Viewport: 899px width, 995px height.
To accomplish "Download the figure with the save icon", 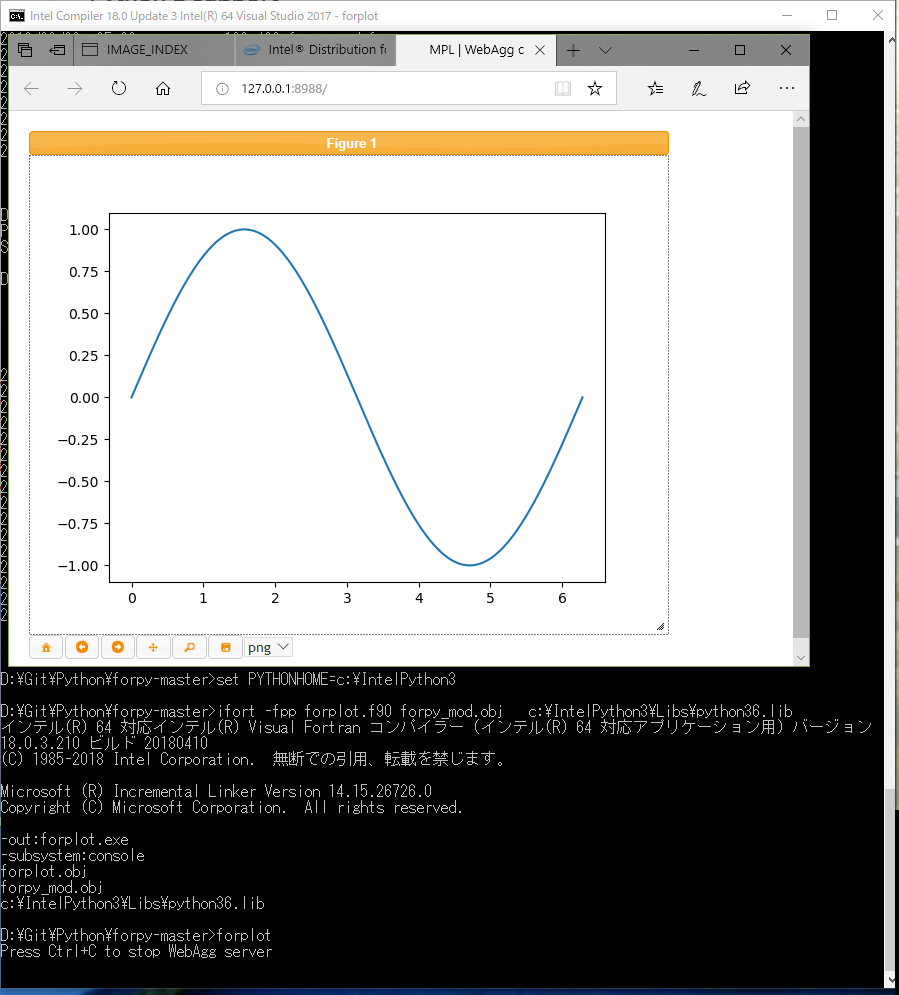I will click(x=225, y=647).
